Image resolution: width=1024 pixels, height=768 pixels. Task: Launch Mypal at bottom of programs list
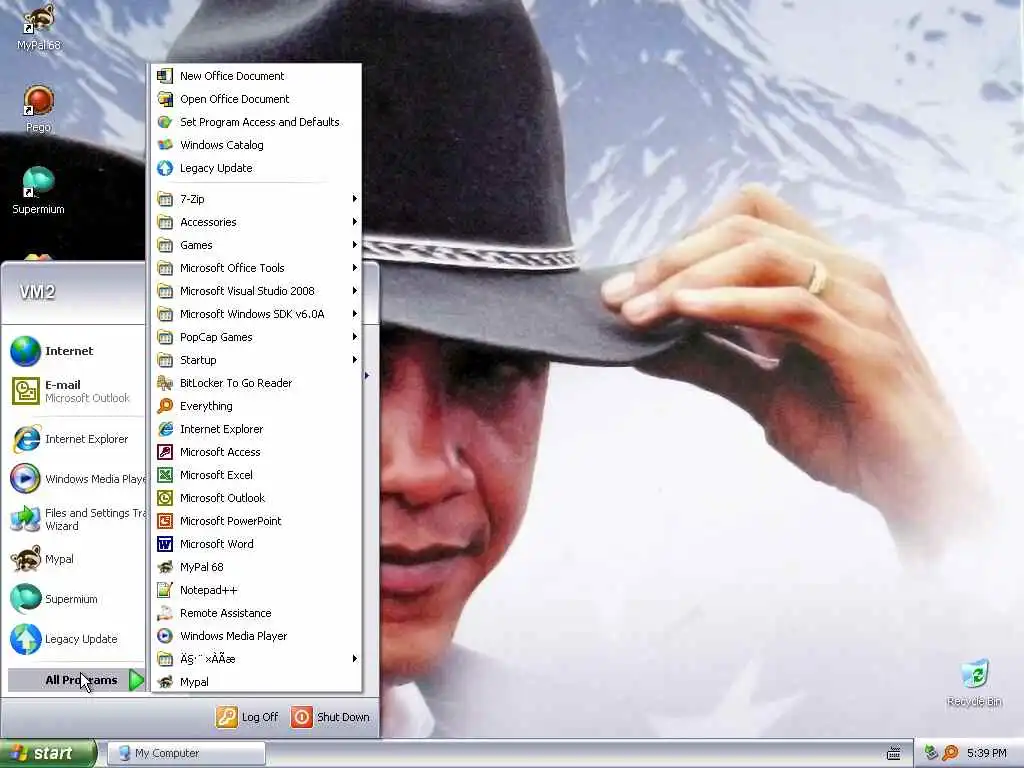[257, 682]
